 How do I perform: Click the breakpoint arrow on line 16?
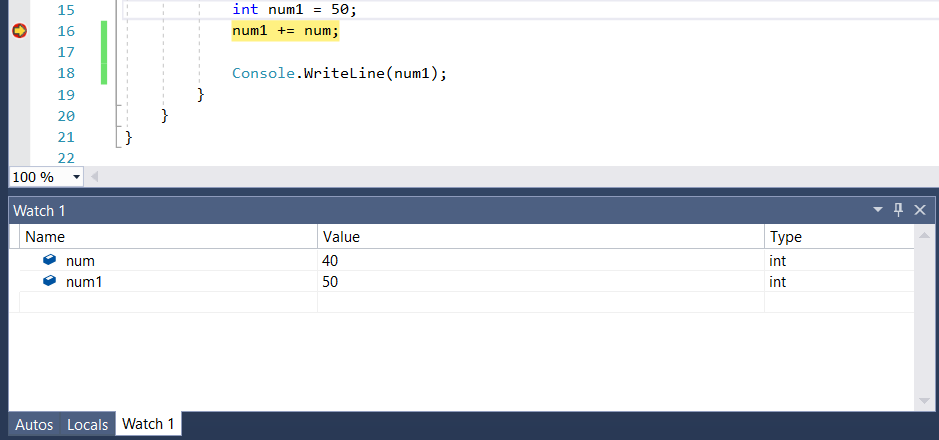[20, 31]
